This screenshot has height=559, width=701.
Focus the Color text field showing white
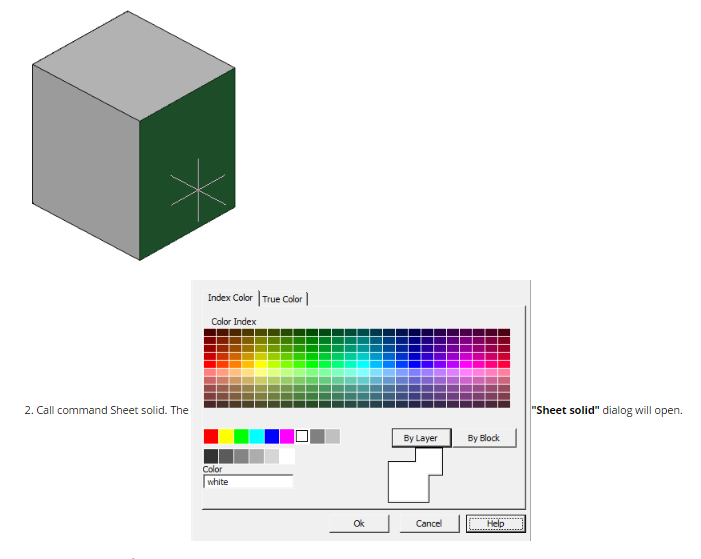248,482
